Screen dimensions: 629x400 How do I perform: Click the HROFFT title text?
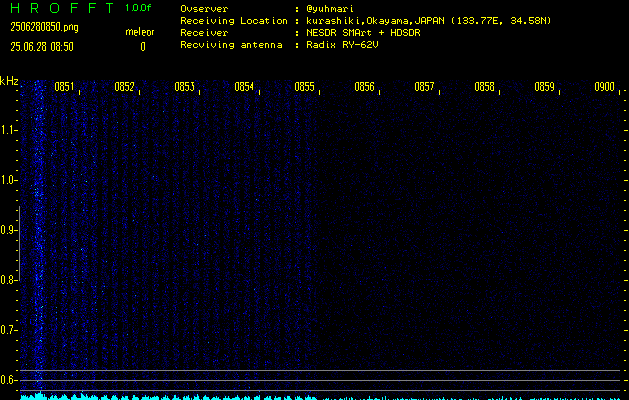point(63,8)
